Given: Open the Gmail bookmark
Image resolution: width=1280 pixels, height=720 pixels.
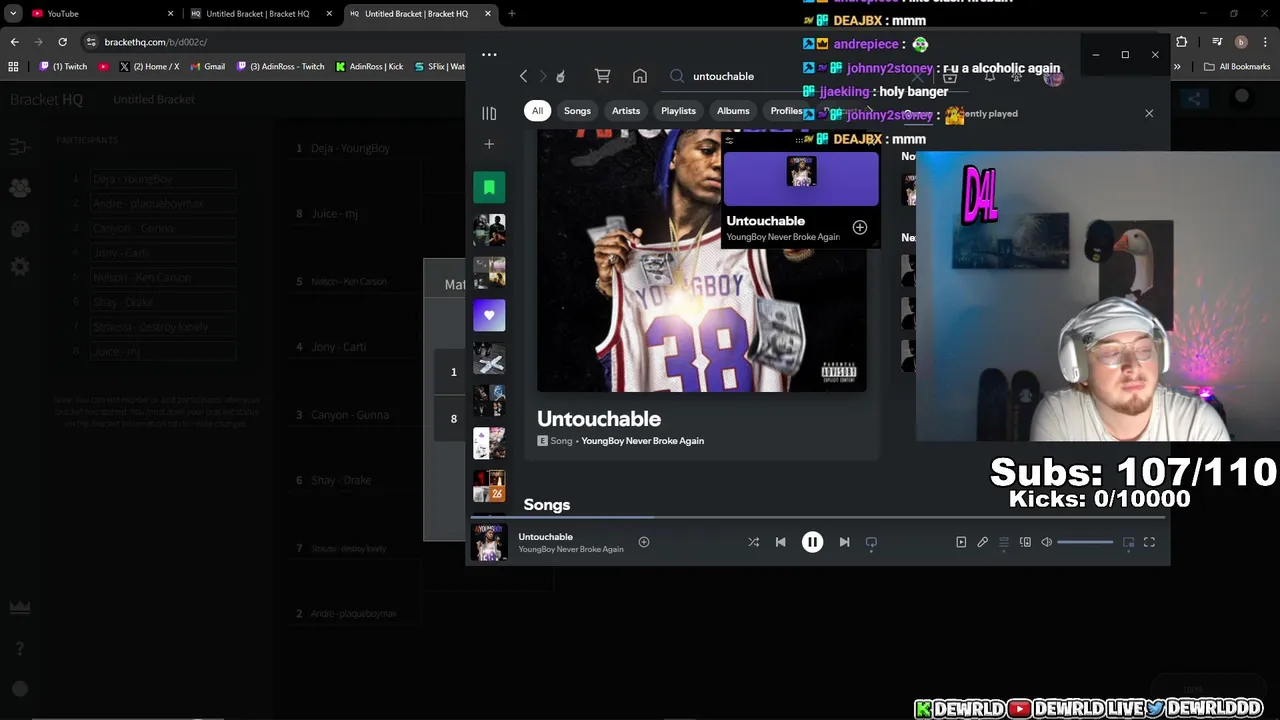Looking at the screenshot, I should pyautogui.click(x=207, y=67).
